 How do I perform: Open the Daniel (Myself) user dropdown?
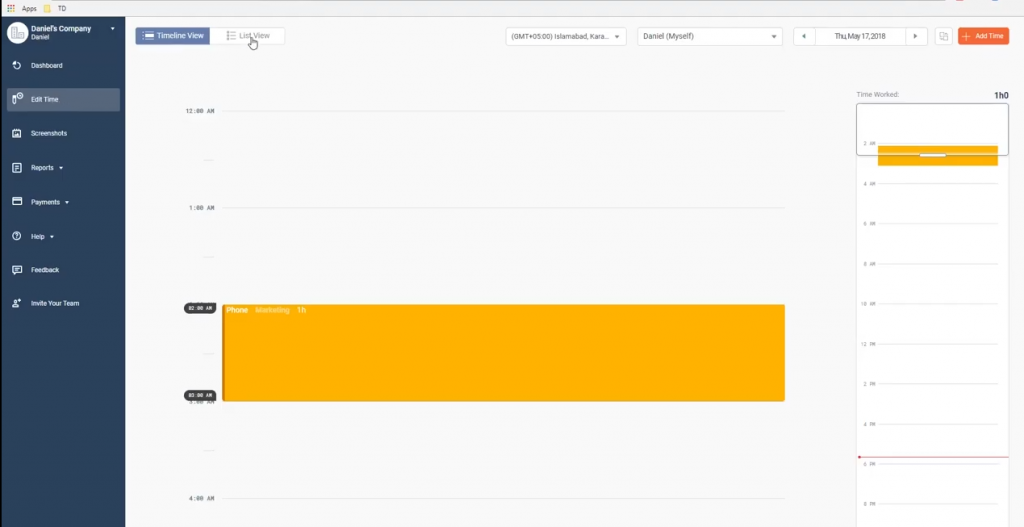tap(709, 36)
